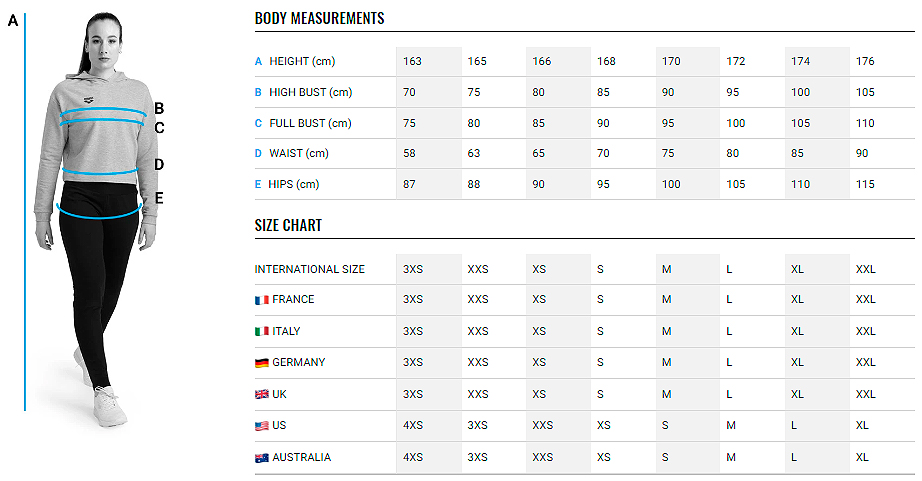
Task: Click the hips value 87
Action: click(409, 184)
